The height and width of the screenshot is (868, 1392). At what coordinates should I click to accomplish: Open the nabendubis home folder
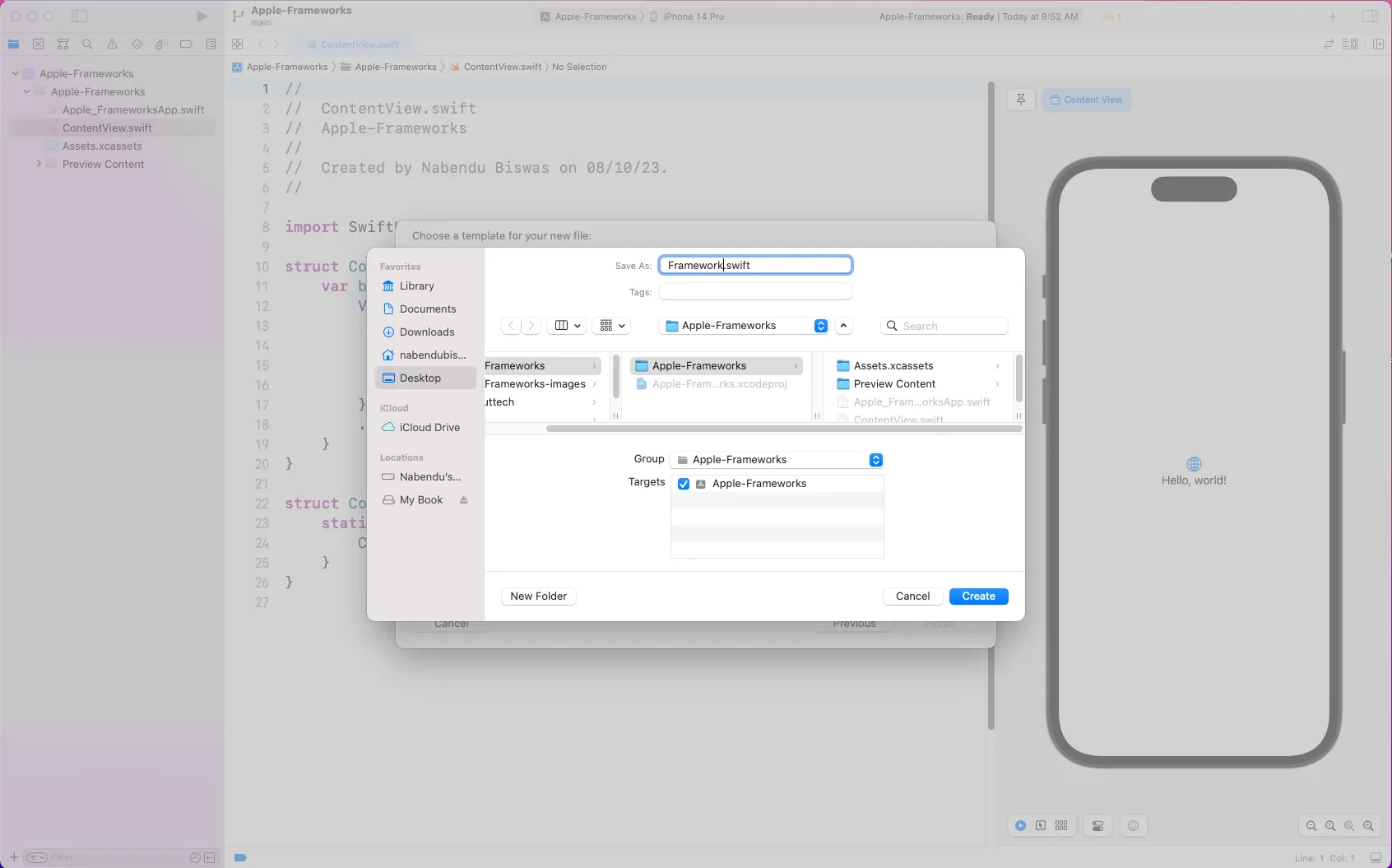click(425, 355)
